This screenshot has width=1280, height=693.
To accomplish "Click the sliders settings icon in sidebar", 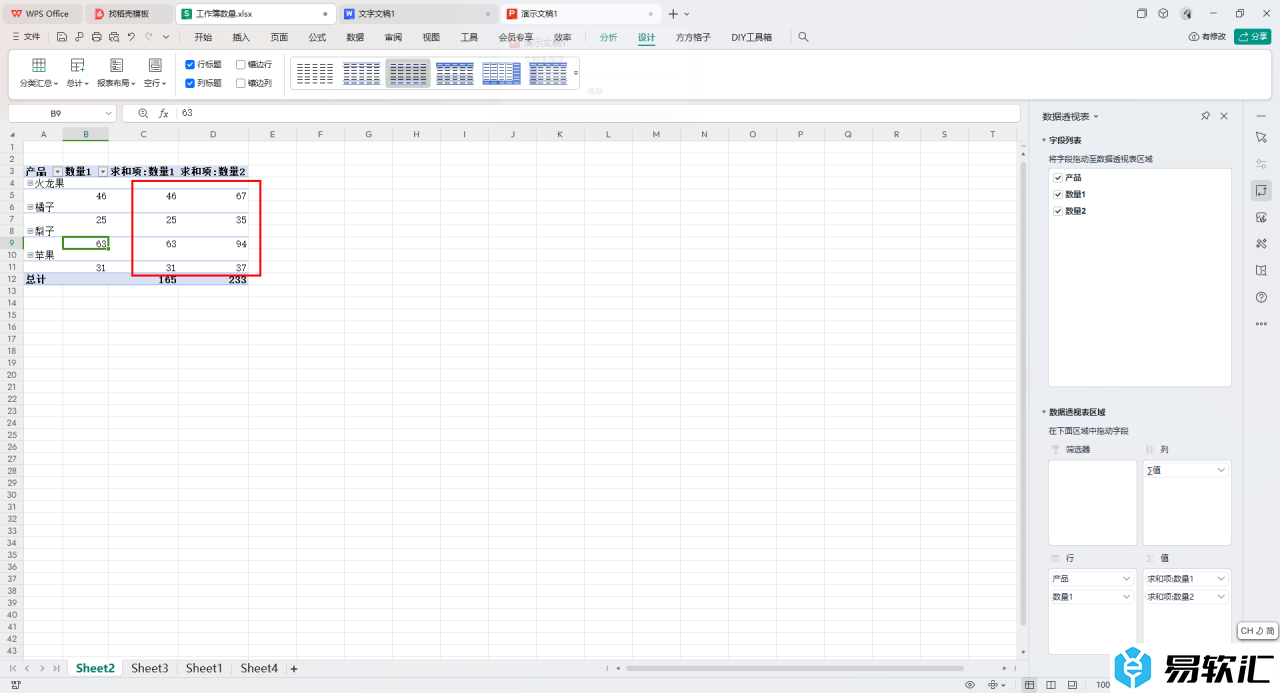I will (x=1261, y=164).
